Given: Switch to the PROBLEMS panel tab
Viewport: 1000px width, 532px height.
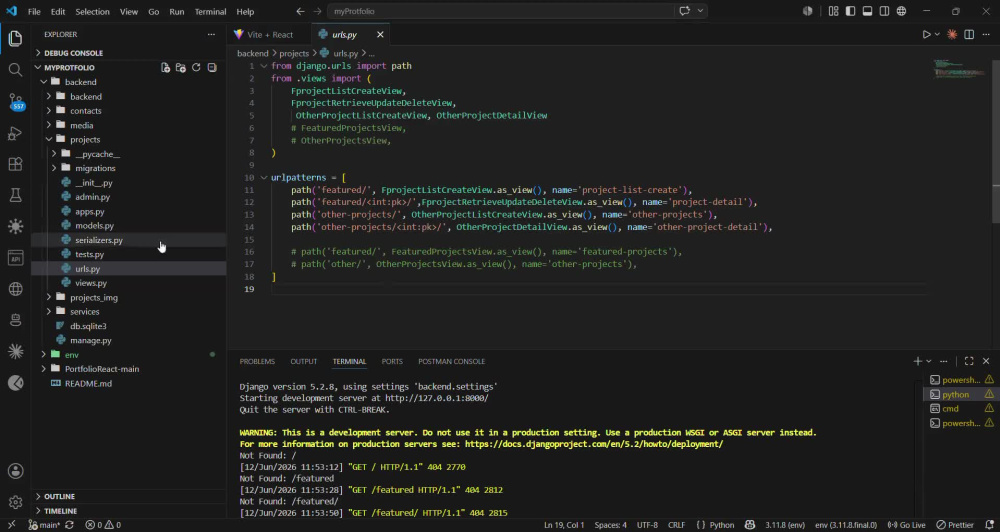Looking at the screenshot, I should click(x=257, y=361).
